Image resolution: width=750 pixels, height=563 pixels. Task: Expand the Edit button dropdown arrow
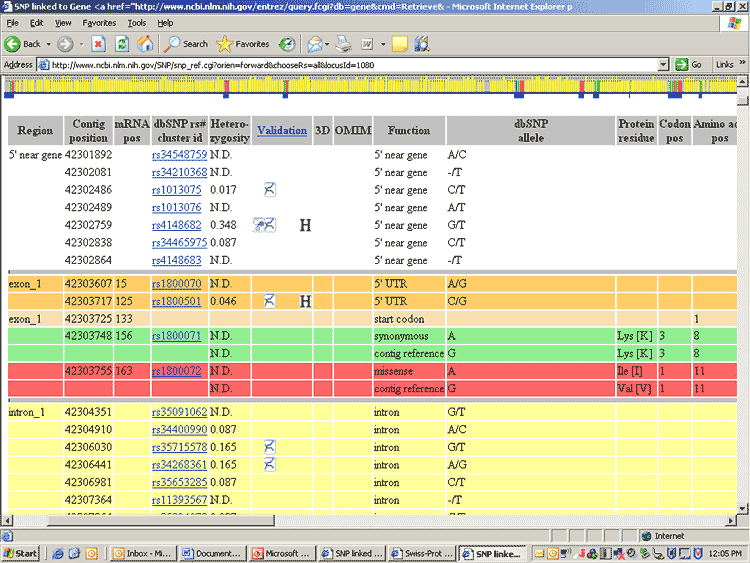[383, 44]
